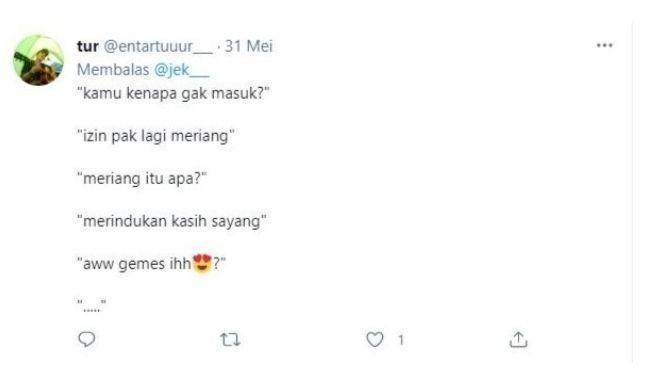Like the tweet with the heart icon
This screenshot has height=372, width=648.
point(375,339)
